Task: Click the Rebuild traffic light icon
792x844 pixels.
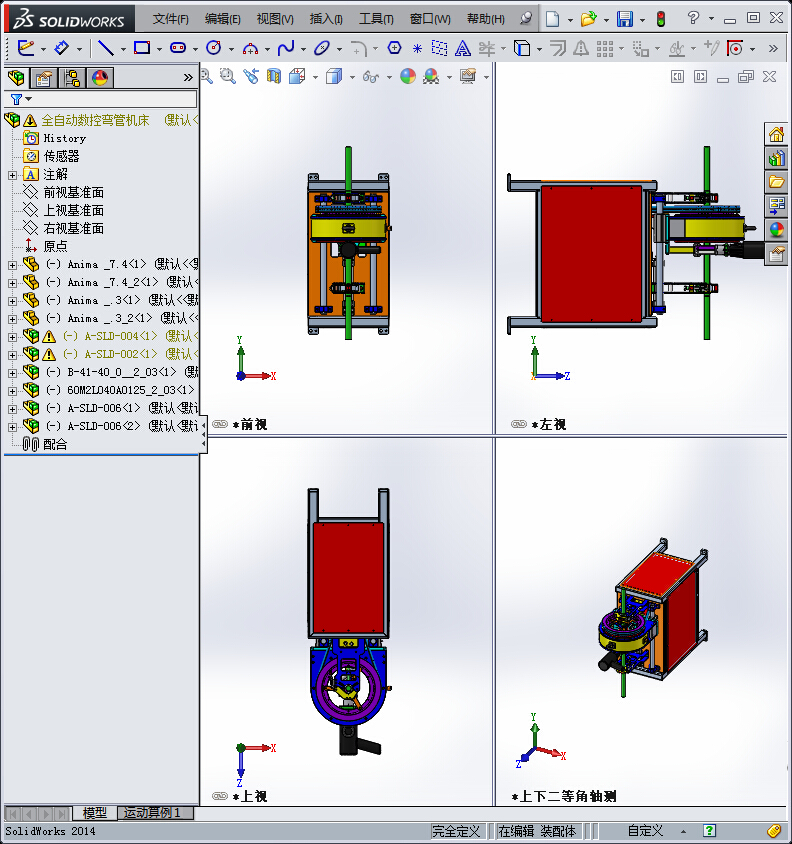Action: [x=661, y=19]
